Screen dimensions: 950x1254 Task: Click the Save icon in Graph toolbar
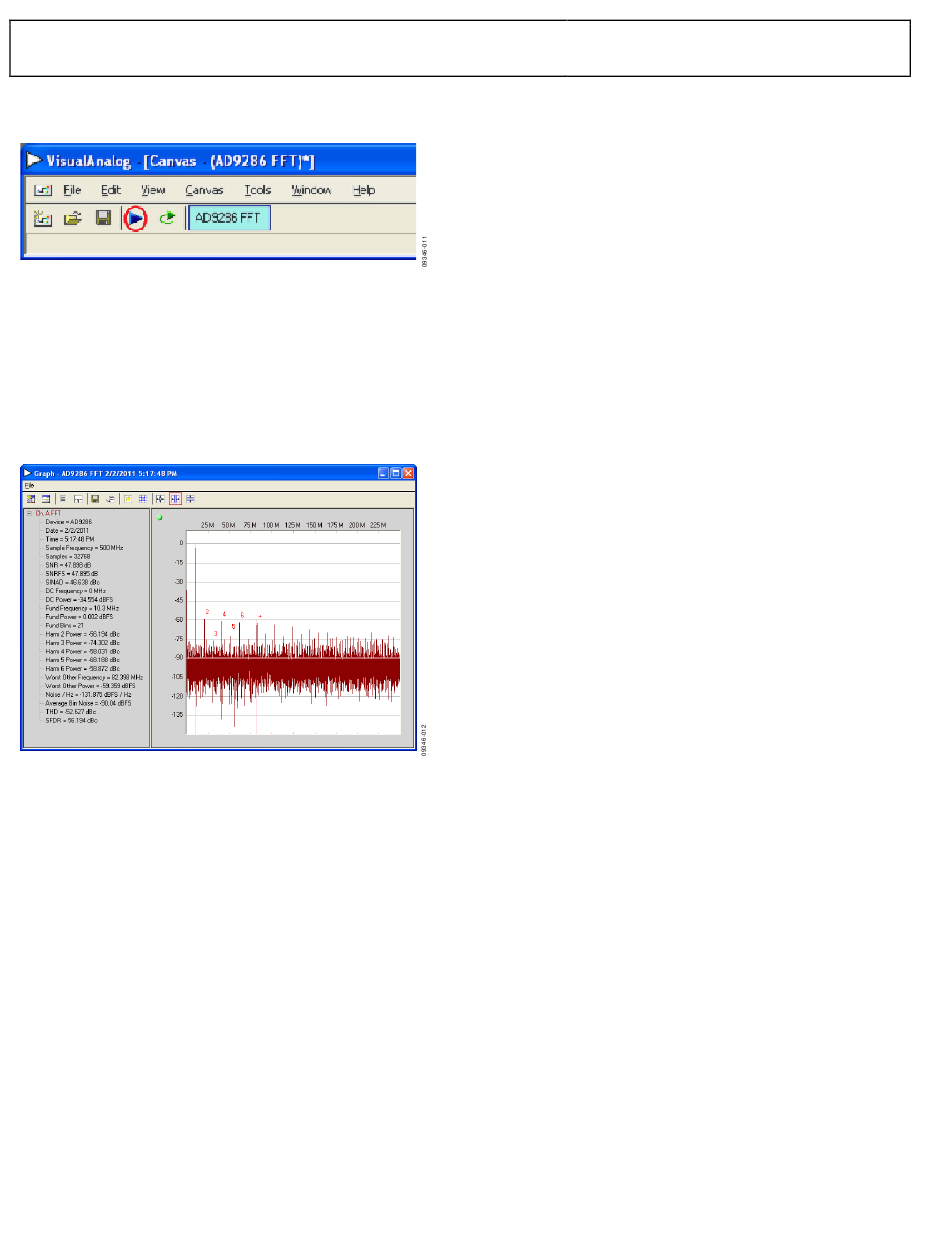95,498
